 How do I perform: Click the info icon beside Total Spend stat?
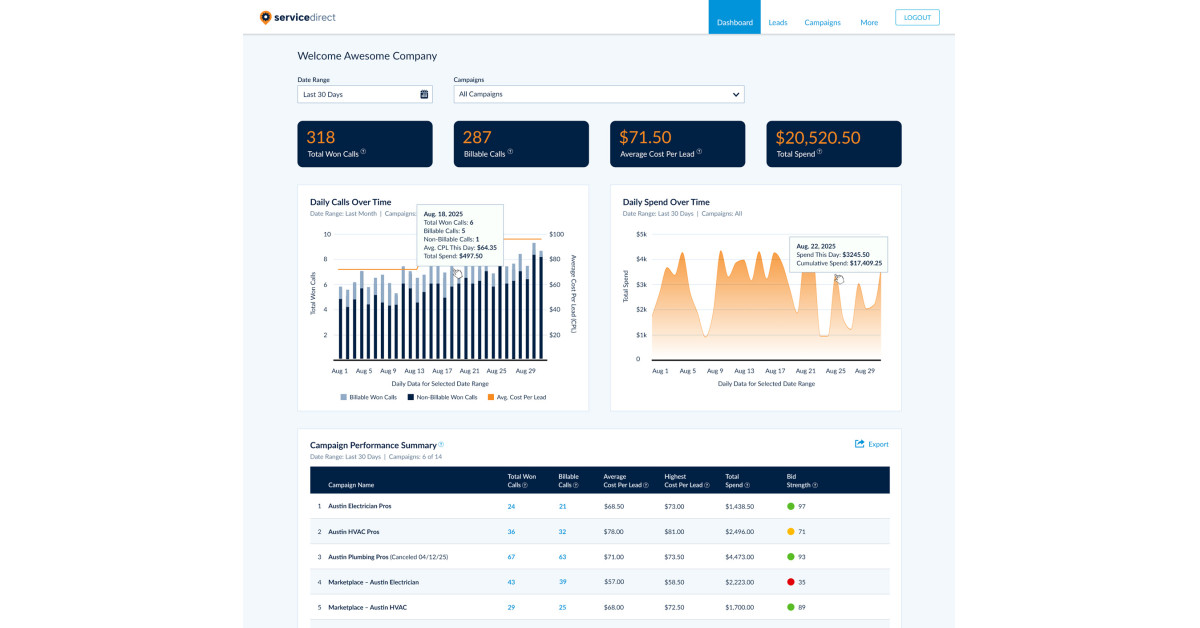pos(820,153)
